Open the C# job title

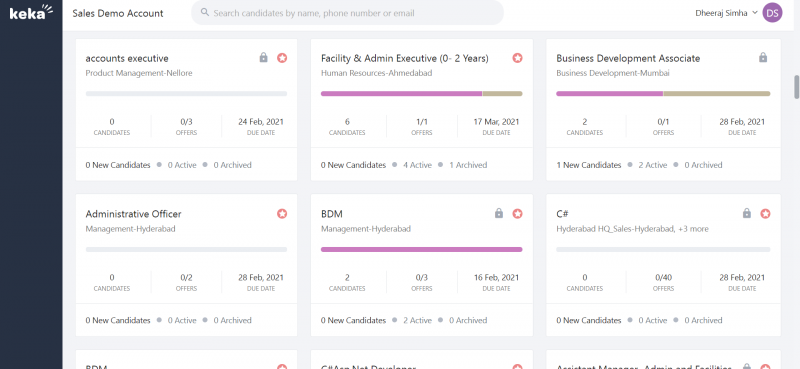click(562, 214)
